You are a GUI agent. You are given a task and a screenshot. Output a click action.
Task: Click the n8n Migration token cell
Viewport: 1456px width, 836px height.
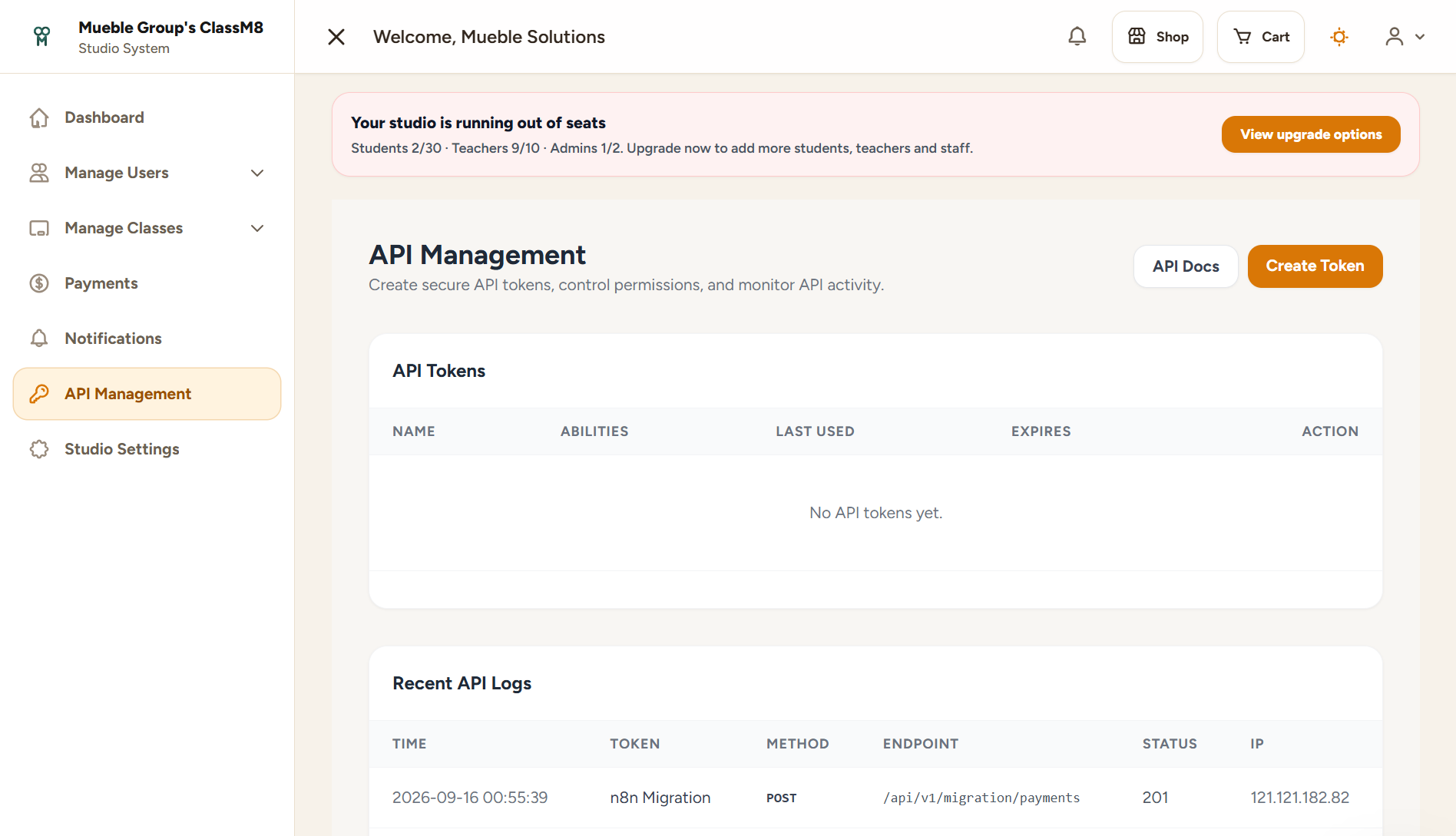pyautogui.click(x=660, y=798)
